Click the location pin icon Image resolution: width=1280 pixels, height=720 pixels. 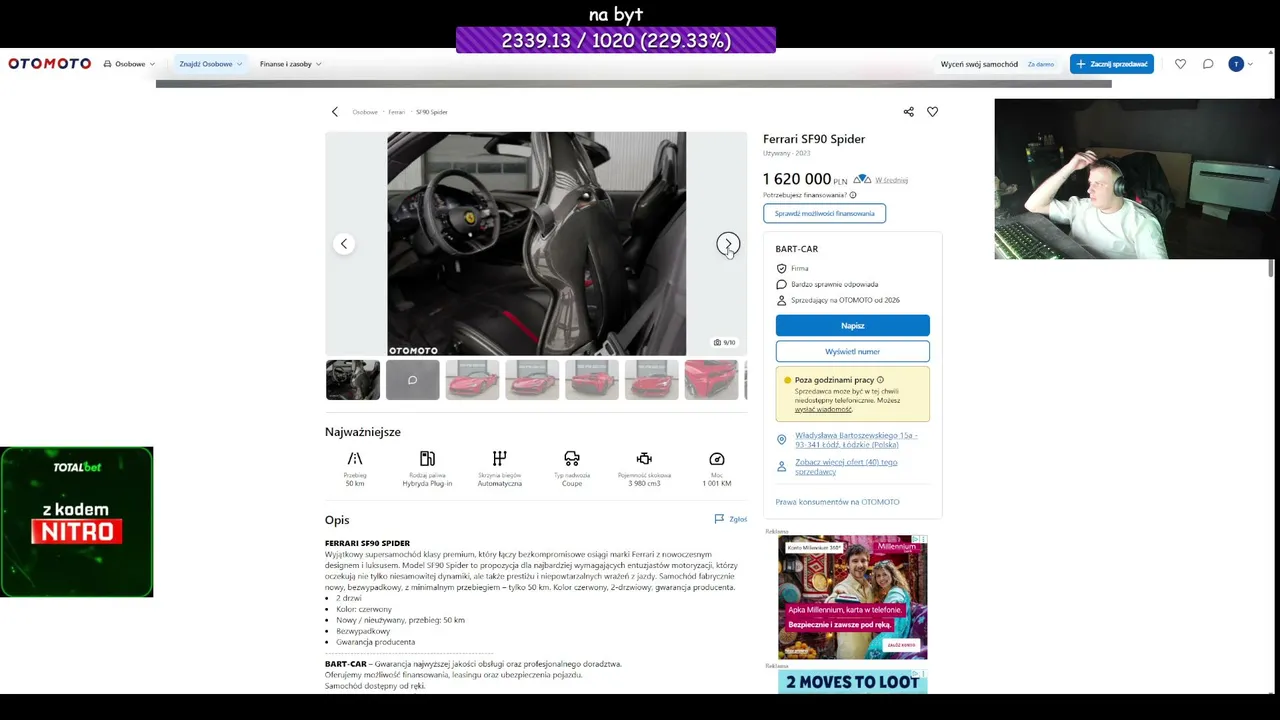pyautogui.click(x=782, y=440)
